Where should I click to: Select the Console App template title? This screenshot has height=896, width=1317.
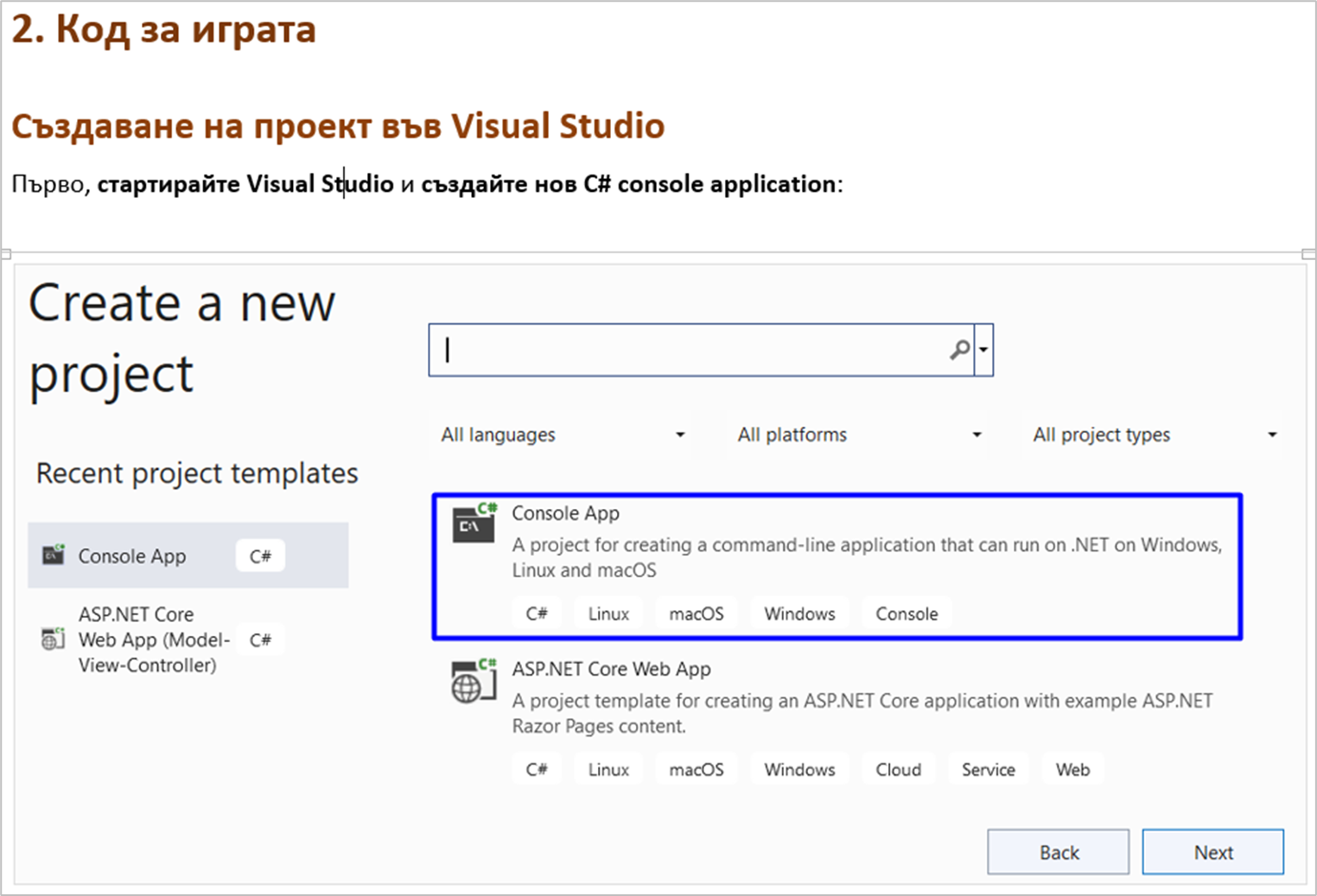pos(566,513)
